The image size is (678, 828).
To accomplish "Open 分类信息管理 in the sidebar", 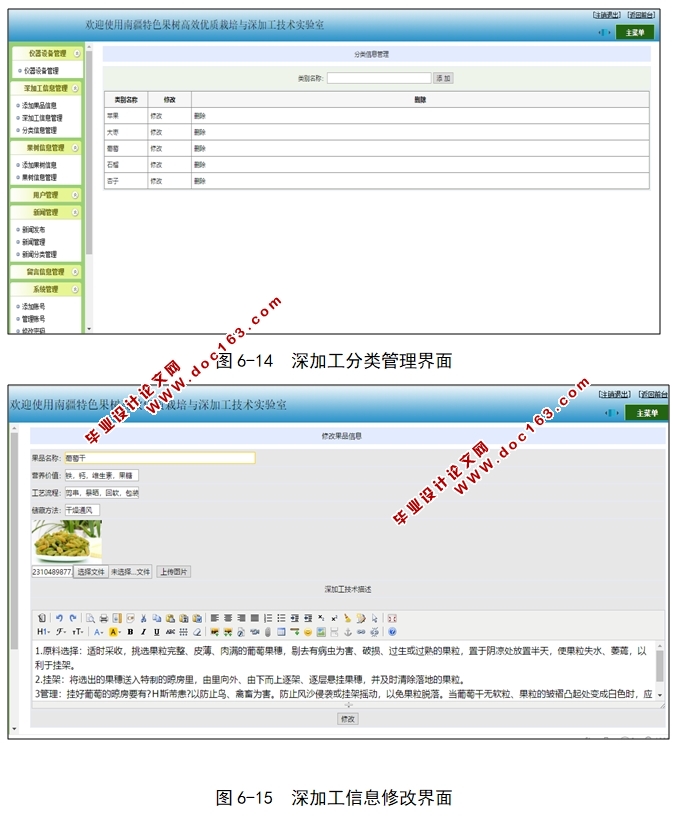I will (39, 130).
